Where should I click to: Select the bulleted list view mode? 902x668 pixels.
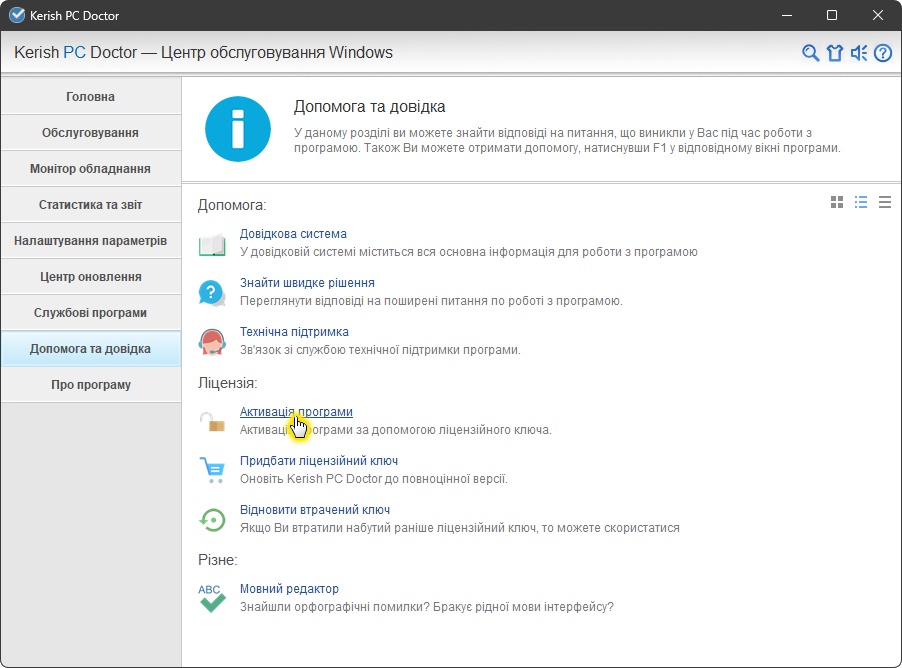(x=861, y=202)
